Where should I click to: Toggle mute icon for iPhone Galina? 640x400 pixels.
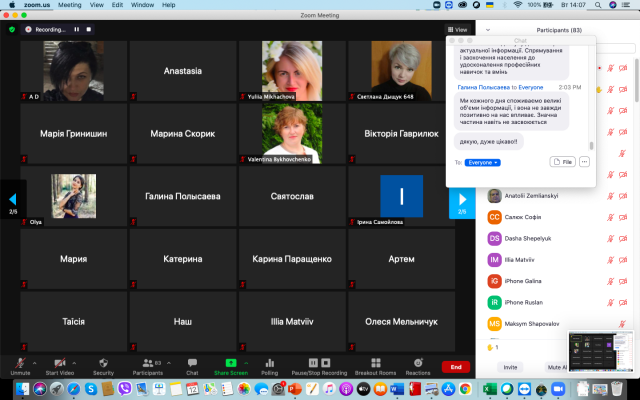coord(611,281)
